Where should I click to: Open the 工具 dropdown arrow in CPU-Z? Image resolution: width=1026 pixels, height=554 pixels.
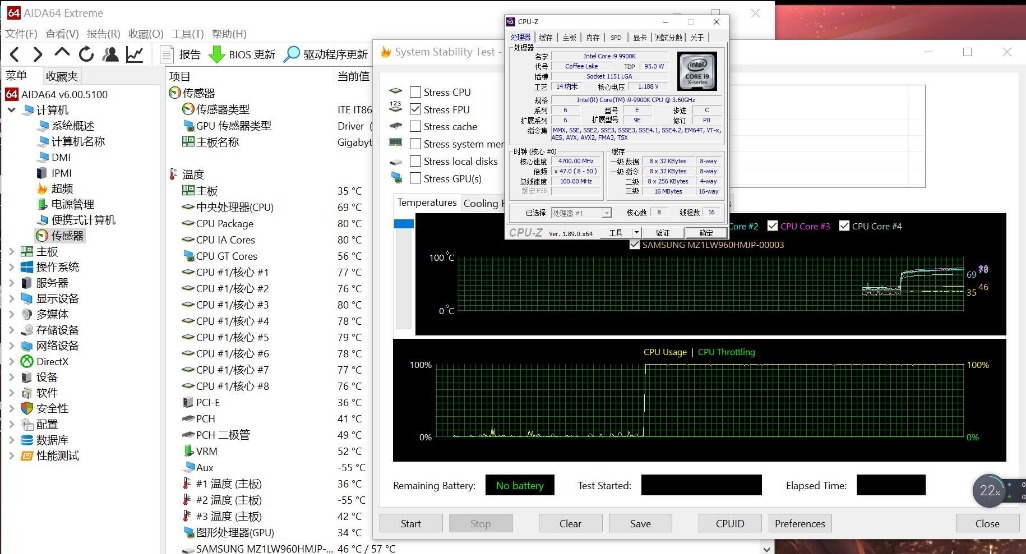point(636,232)
